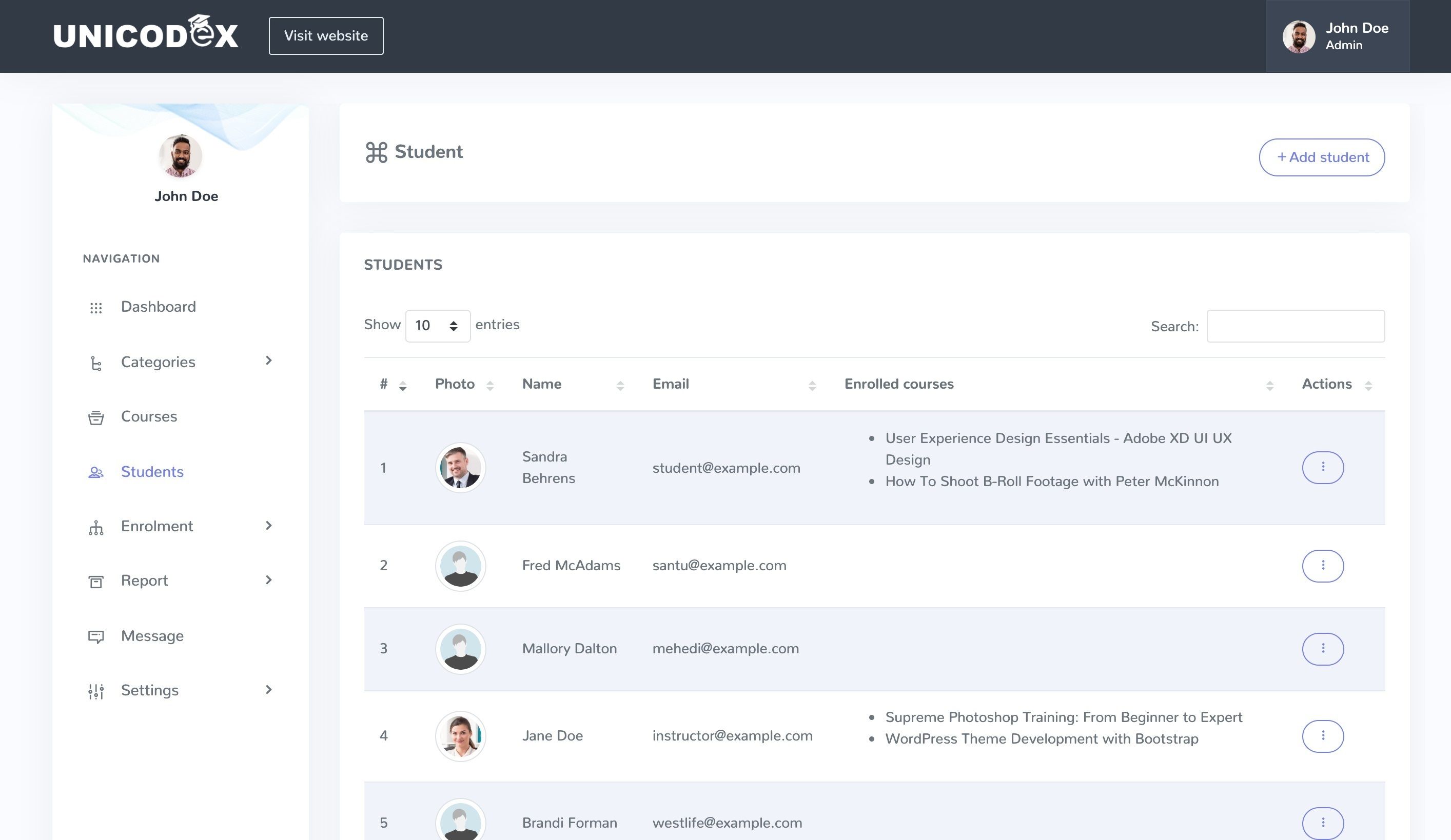The image size is (1451, 840).
Task: Open John Doe Admin profile menu
Action: pyautogui.click(x=1337, y=36)
